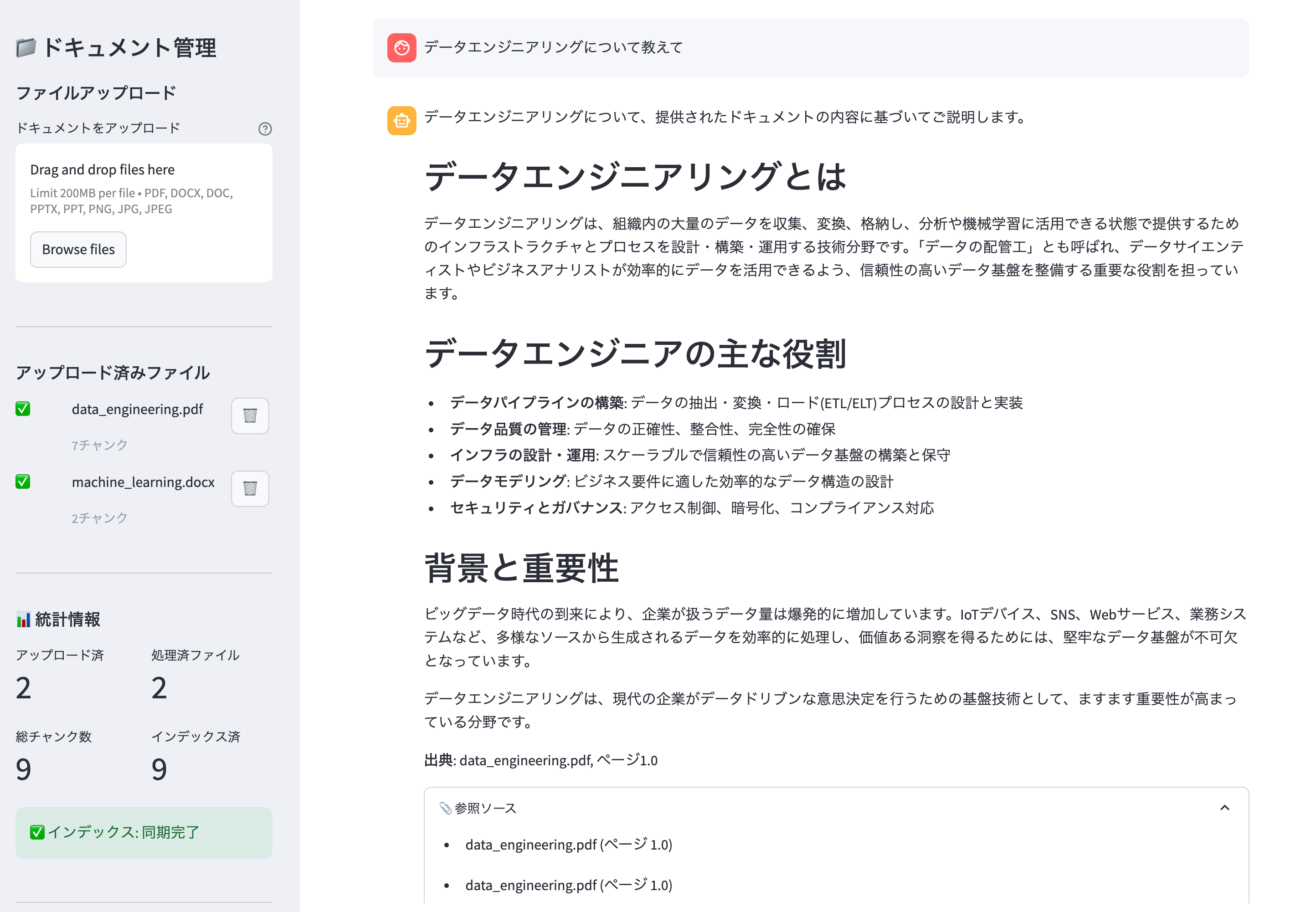Click the trash icon next to machine_learning.docx
The height and width of the screenshot is (912, 1316).
(x=250, y=488)
